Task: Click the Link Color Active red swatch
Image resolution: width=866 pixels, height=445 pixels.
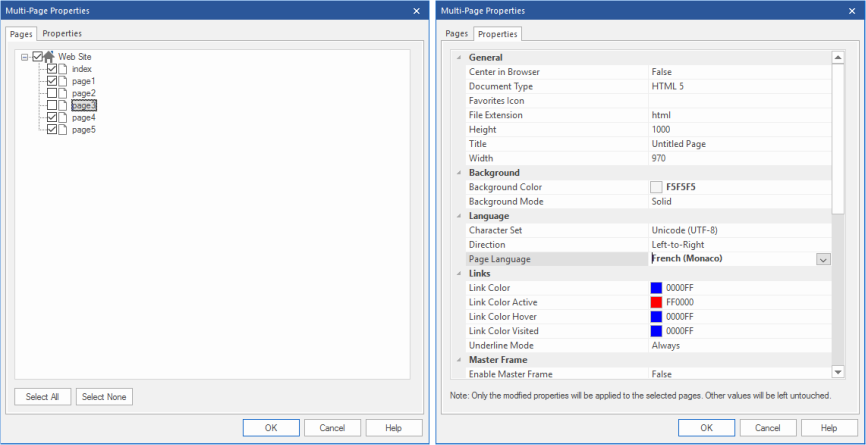Action: tap(656, 302)
